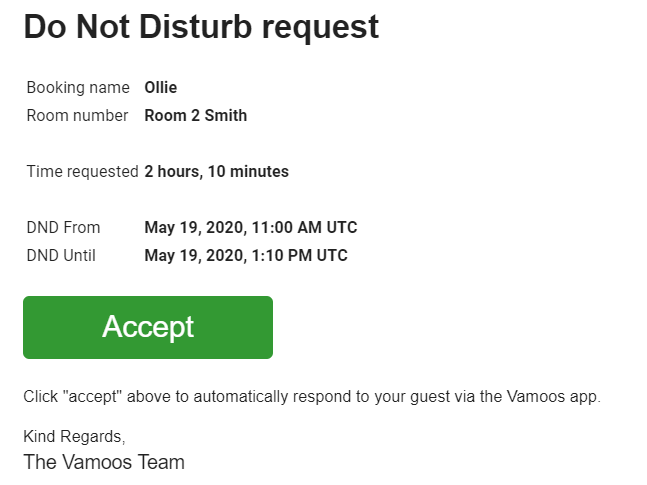Select the Room 2 Smith value
The height and width of the screenshot is (485, 647).
(196, 116)
